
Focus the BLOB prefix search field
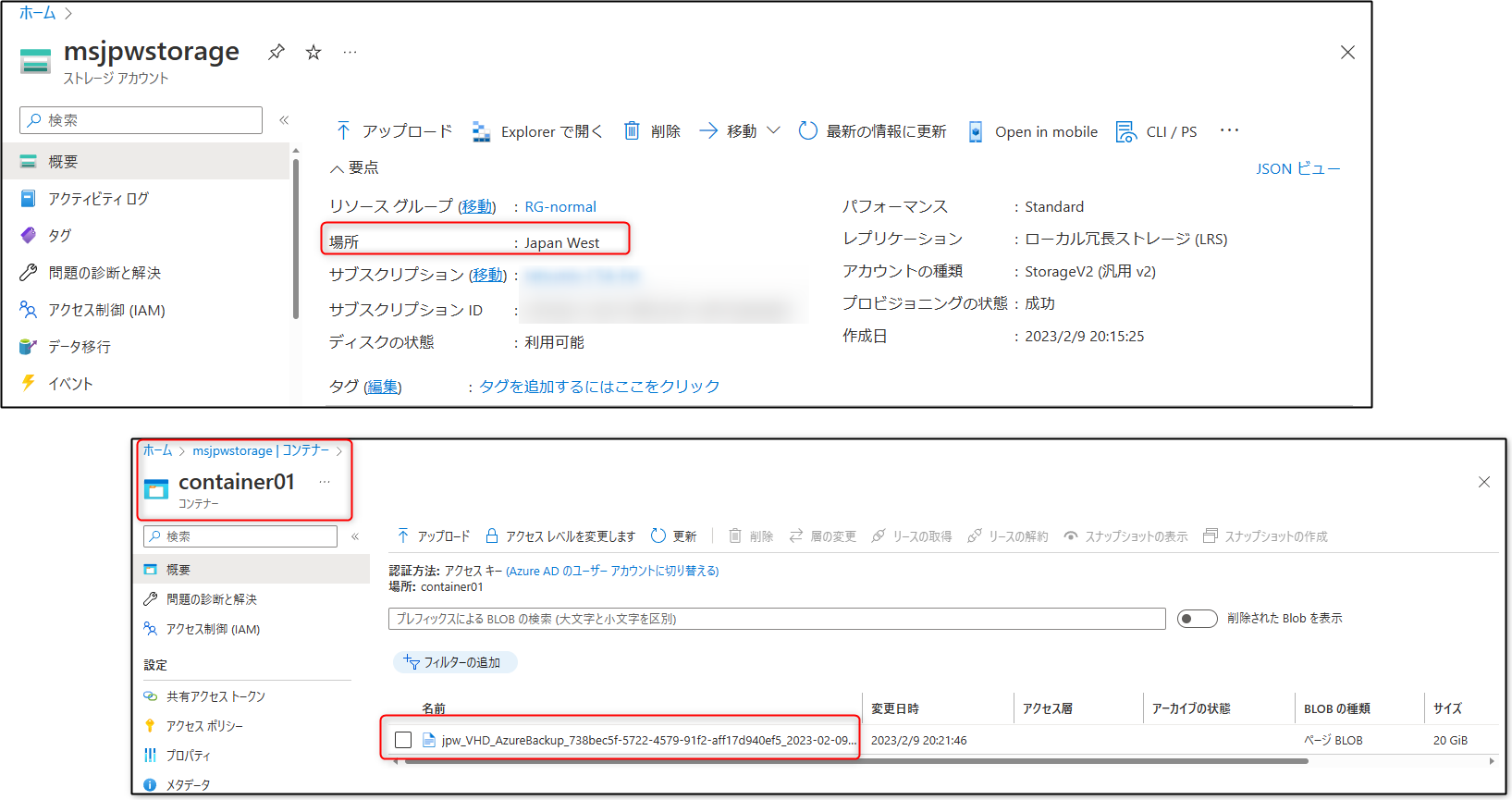pos(777,619)
